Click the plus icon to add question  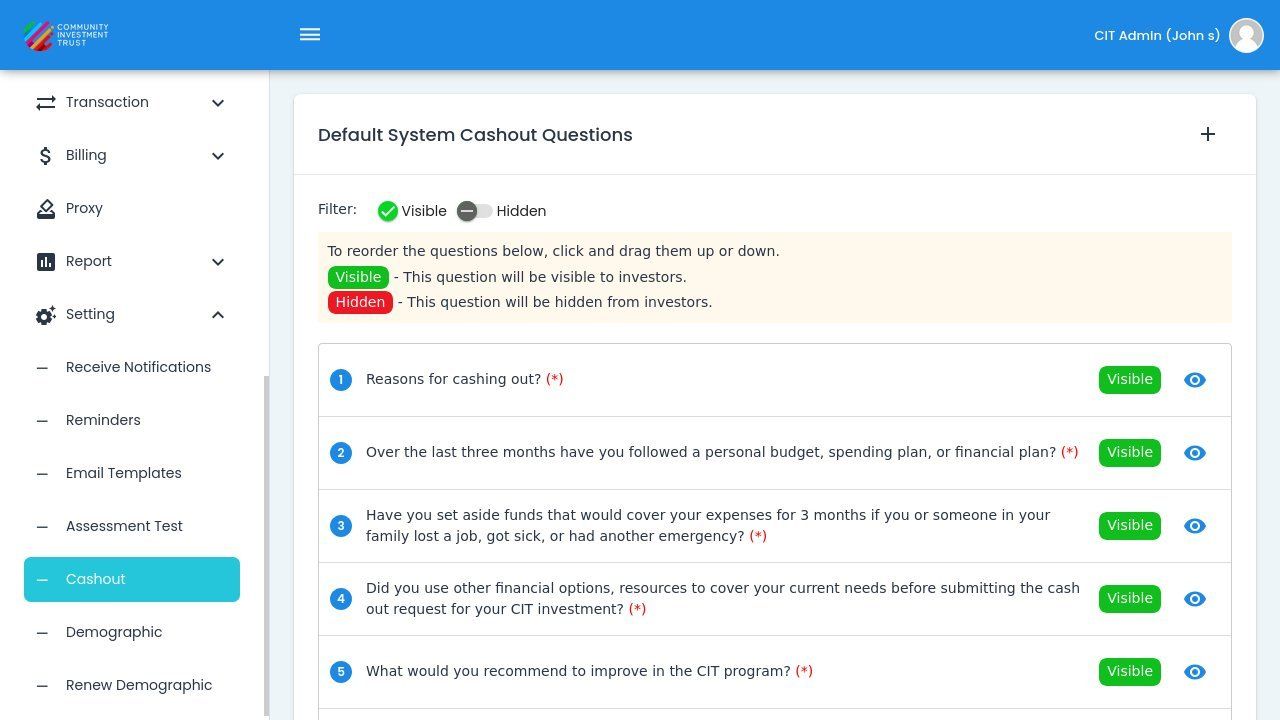pos(1208,134)
